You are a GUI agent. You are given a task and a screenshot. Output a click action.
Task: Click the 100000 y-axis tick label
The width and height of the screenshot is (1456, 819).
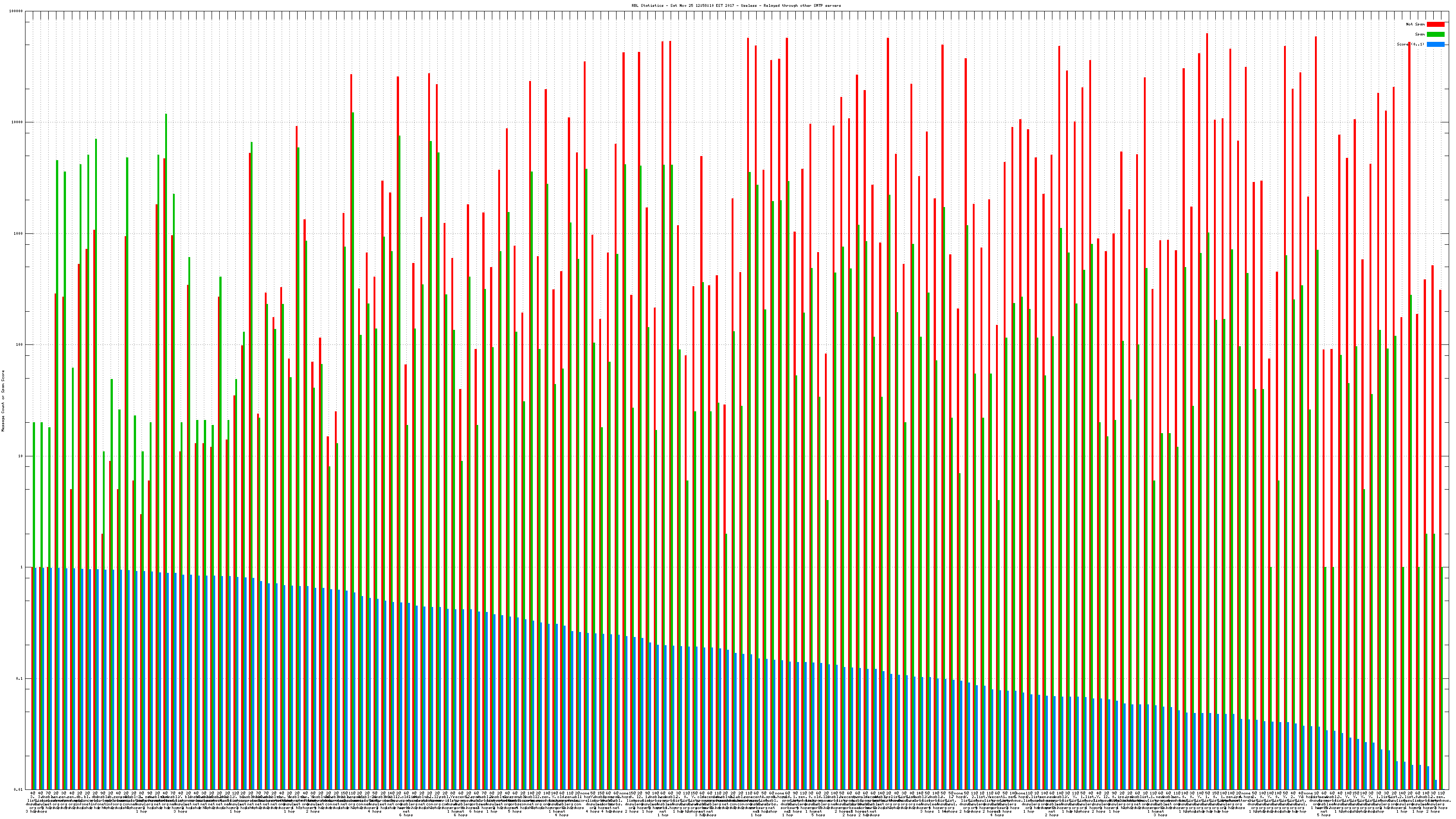[17, 11]
